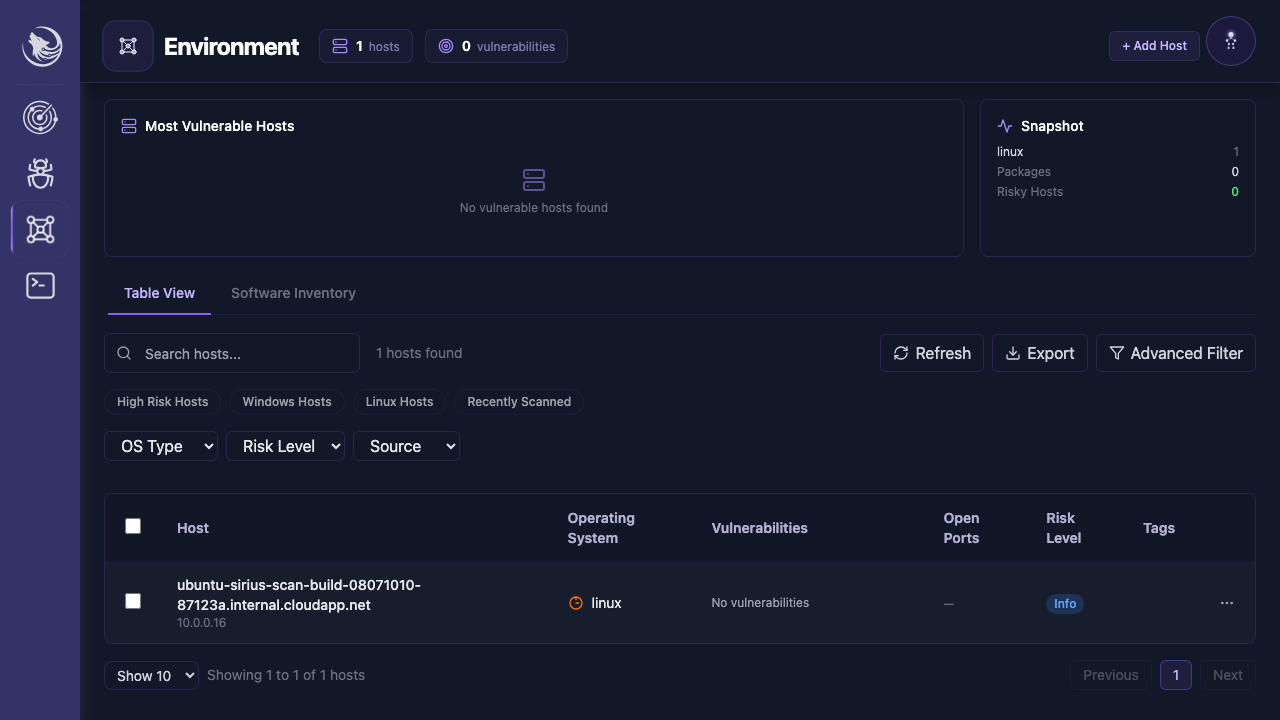Screen dimensions: 1280x720
Task: Open the three-dot actions menu for the ubuntu host
Action: 1227,603
